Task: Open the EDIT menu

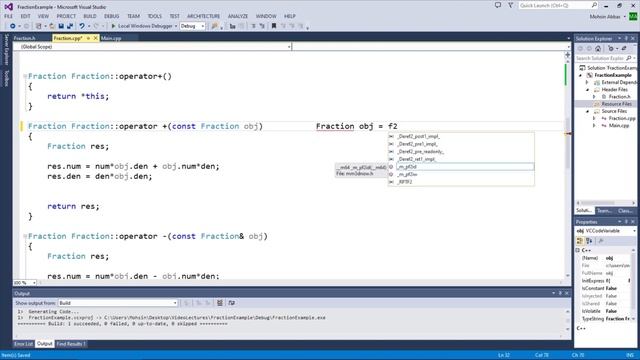Action: 25,16
